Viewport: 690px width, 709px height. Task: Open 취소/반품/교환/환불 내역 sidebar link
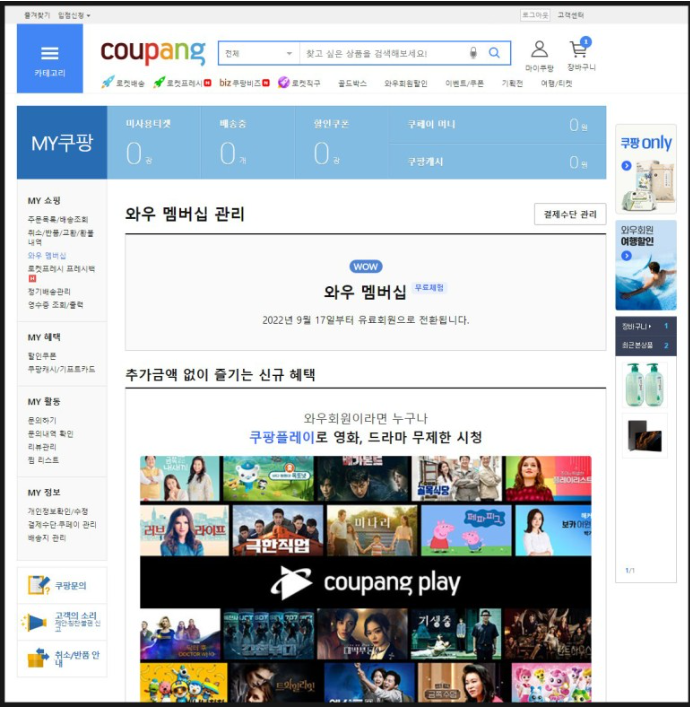click(61, 237)
